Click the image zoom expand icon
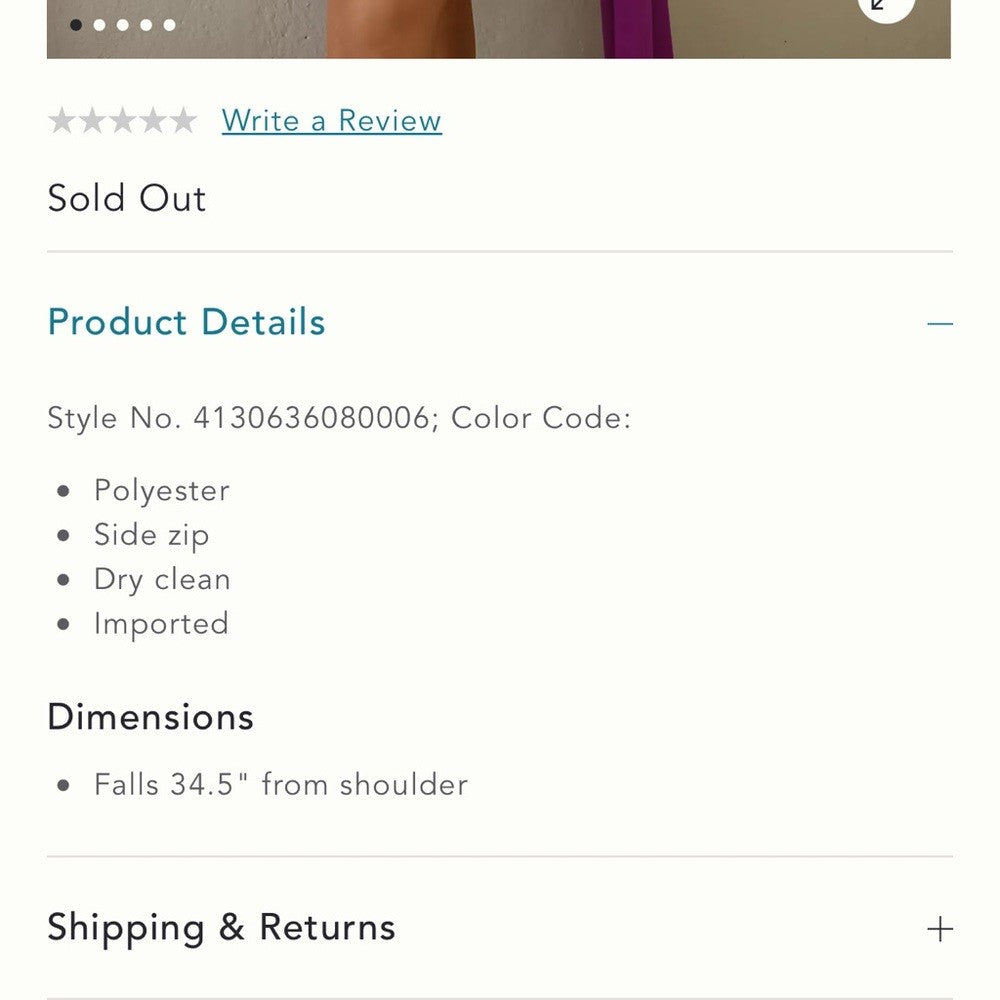The width and height of the screenshot is (1000, 1000). click(886, 5)
